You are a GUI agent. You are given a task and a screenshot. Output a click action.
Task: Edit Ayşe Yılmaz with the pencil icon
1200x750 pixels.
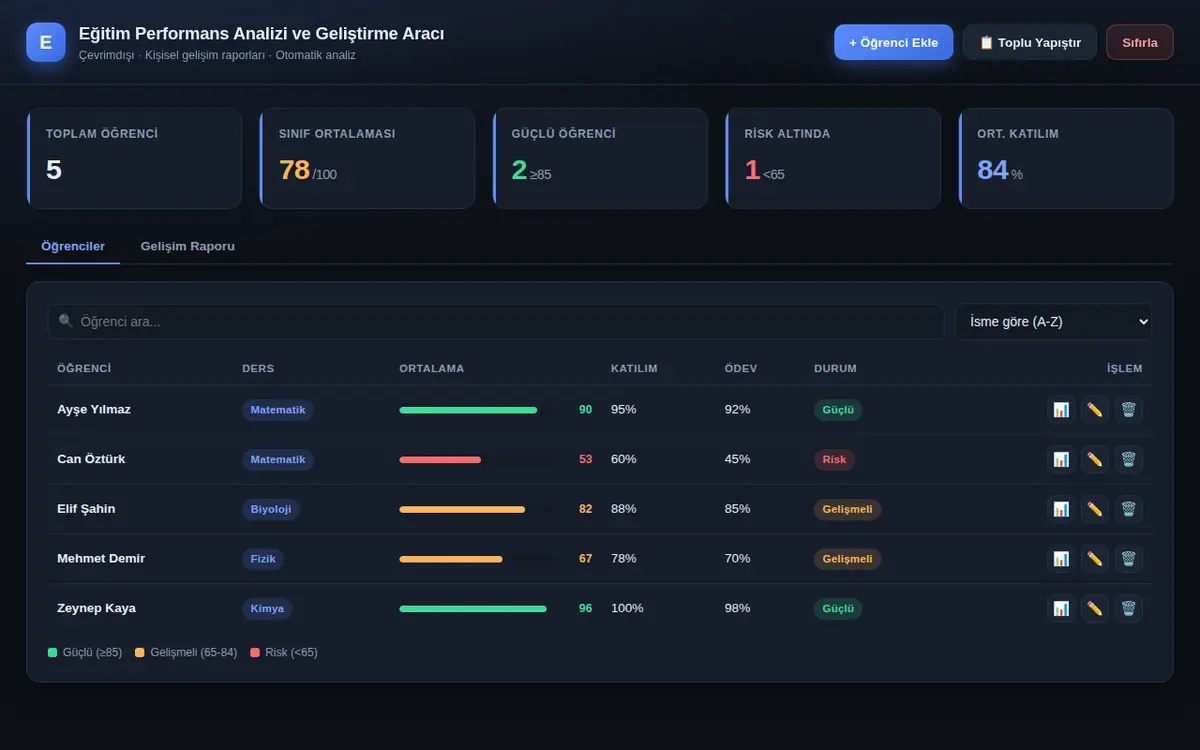(x=1095, y=409)
